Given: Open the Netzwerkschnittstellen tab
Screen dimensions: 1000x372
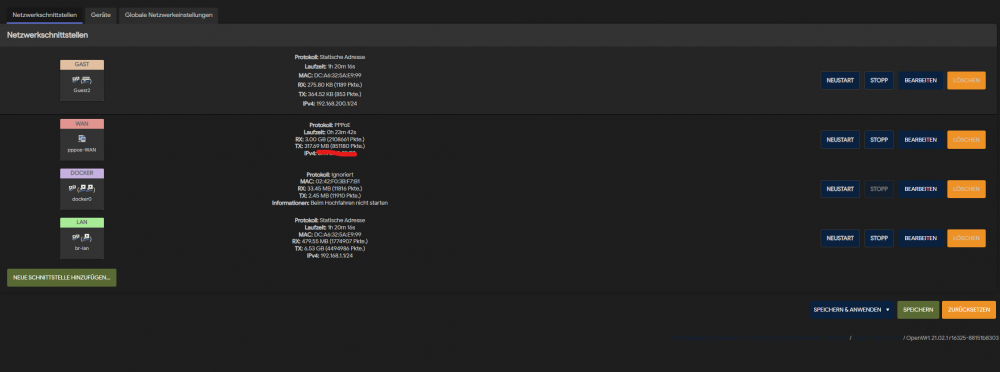Looking at the screenshot, I should (45, 15).
